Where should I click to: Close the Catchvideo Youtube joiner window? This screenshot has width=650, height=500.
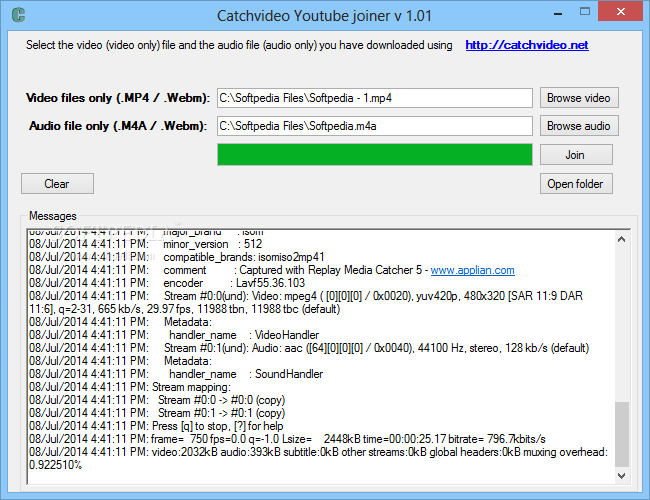620,11
